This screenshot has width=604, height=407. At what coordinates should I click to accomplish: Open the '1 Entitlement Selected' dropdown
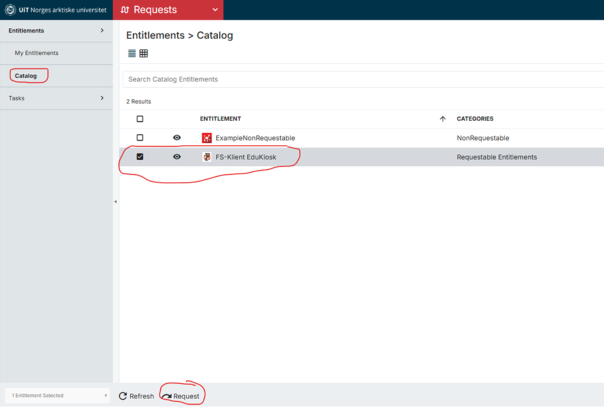pos(57,396)
